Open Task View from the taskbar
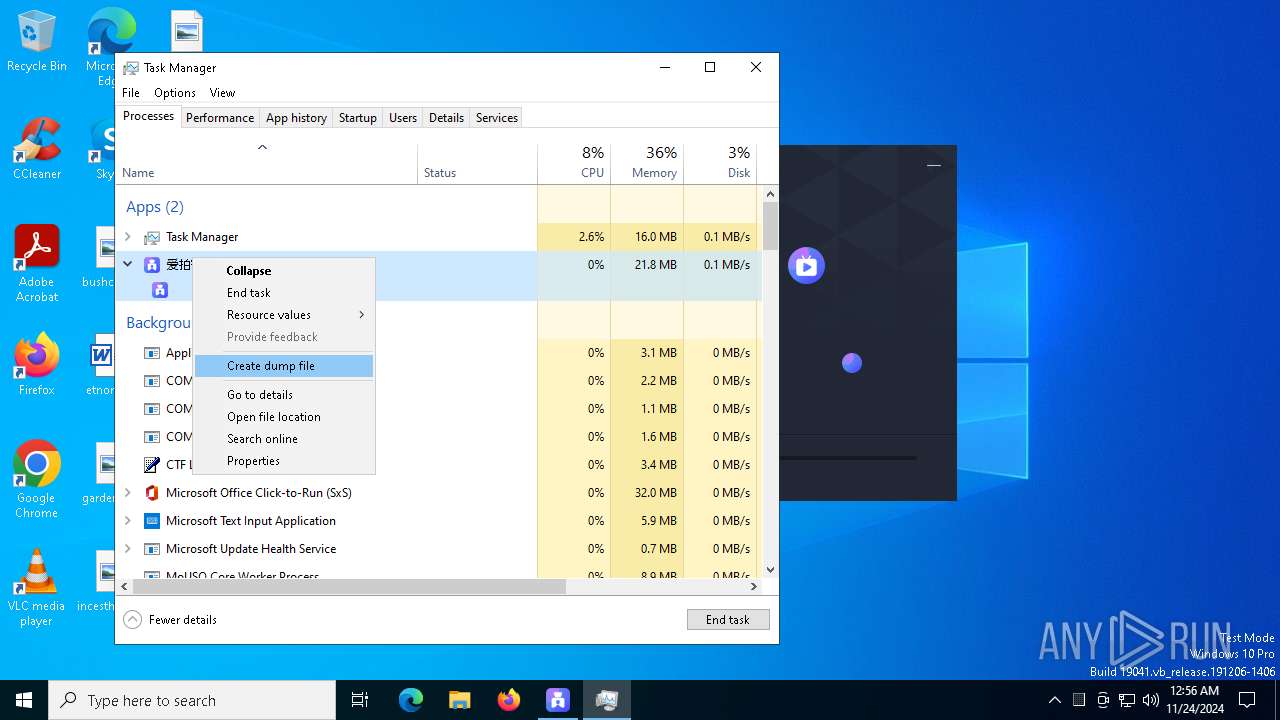This screenshot has height=720, width=1280. (360, 700)
